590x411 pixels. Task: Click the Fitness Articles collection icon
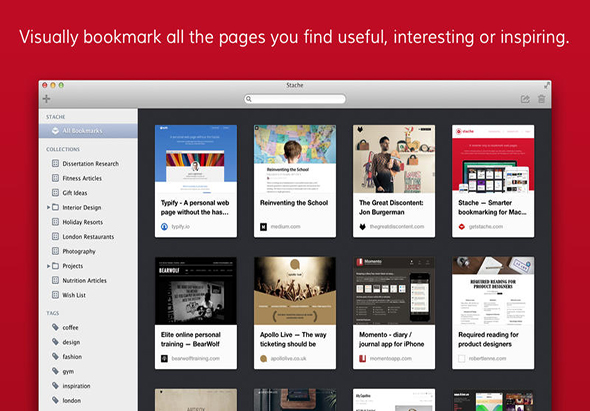55,178
